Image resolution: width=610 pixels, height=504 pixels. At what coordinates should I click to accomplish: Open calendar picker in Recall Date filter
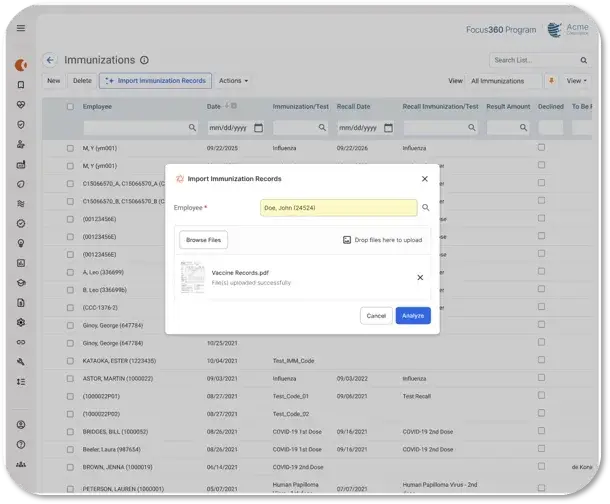point(388,128)
